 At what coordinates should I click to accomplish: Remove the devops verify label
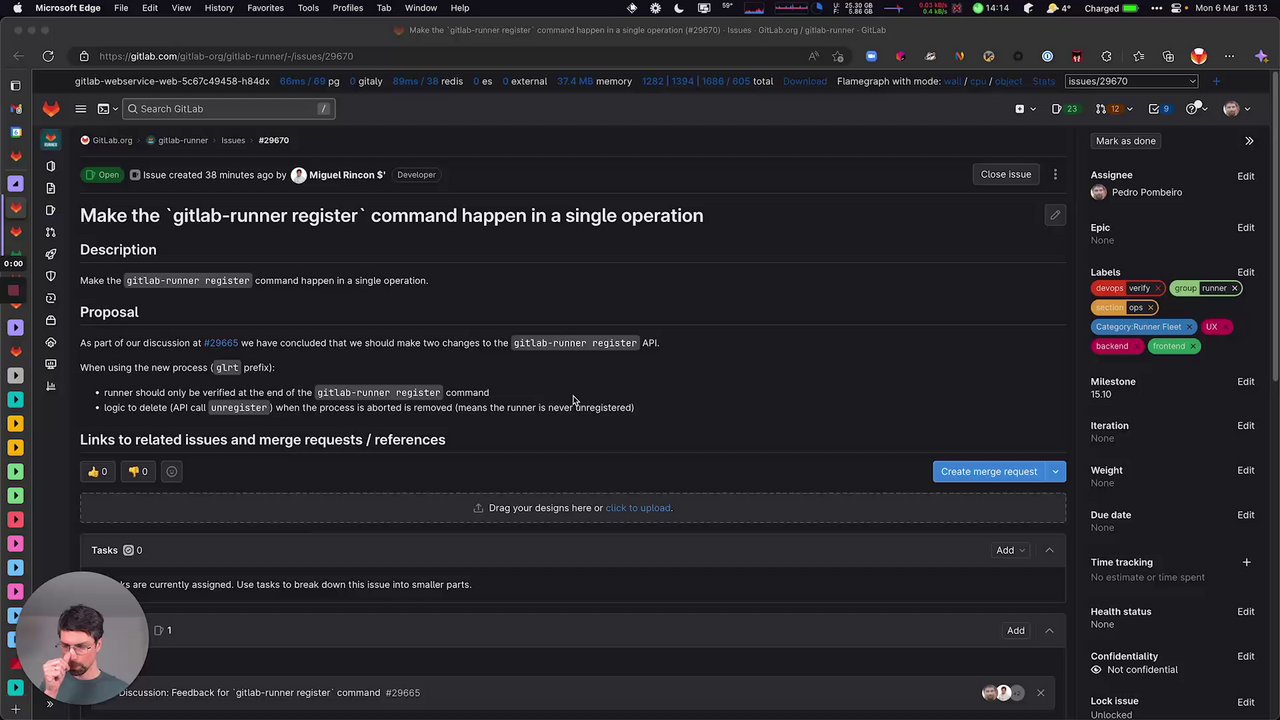coord(1158,288)
